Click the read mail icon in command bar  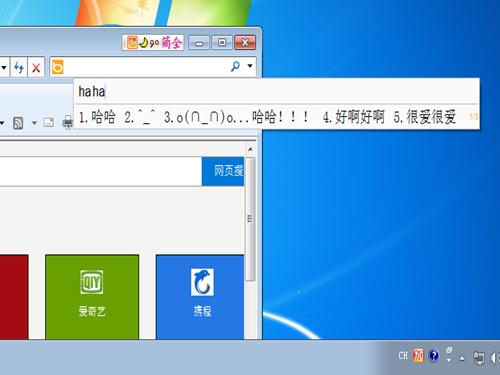[49, 123]
